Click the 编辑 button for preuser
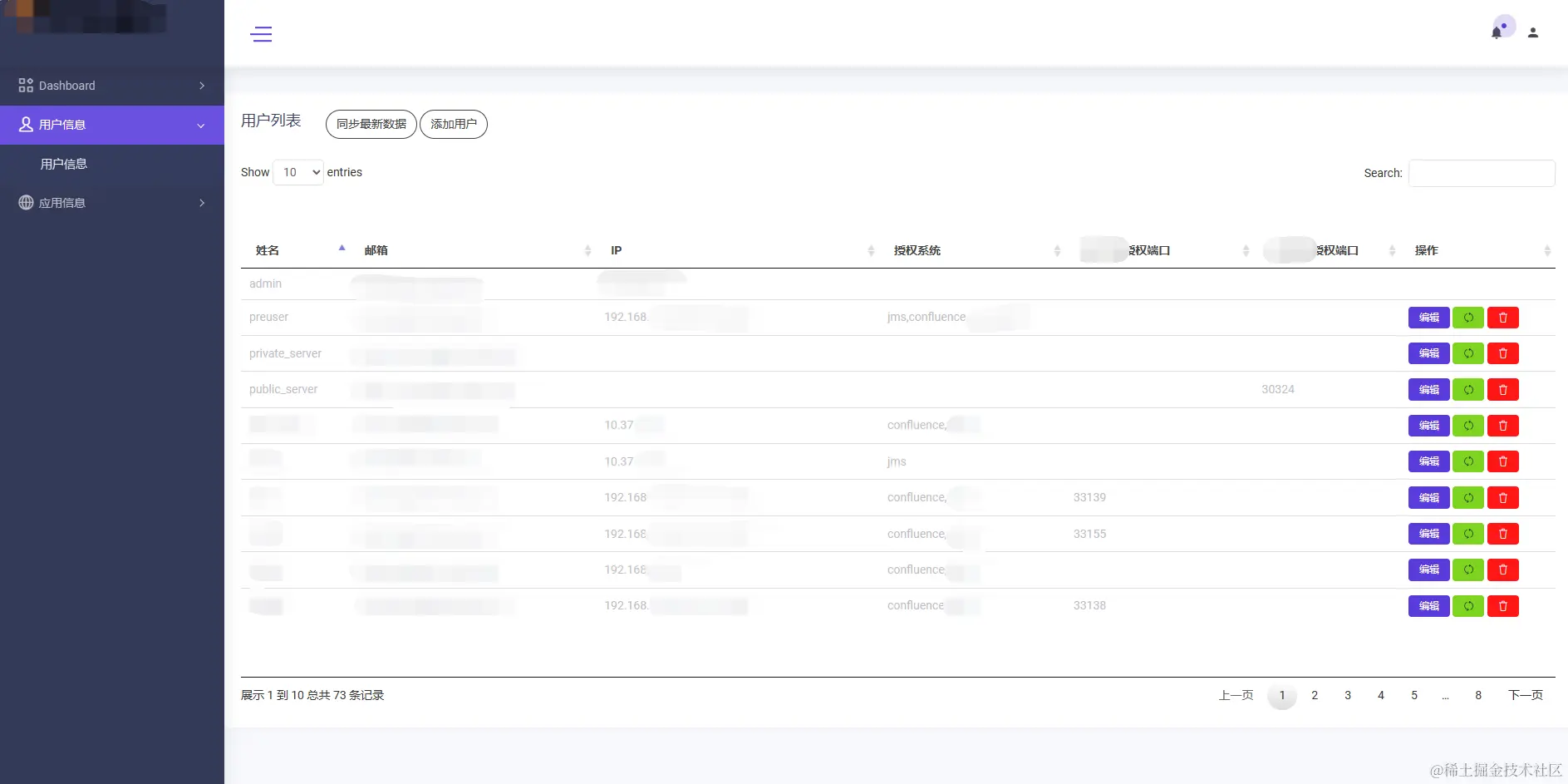The image size is (1568, 784). tap(1429, 318)
